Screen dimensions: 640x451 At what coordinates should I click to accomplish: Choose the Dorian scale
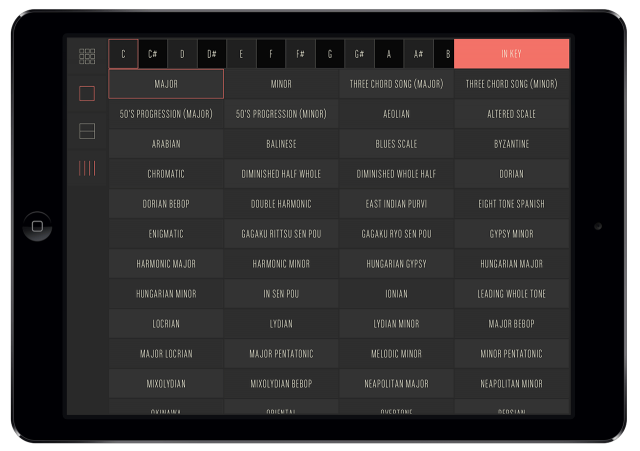(x=511, y=174)
